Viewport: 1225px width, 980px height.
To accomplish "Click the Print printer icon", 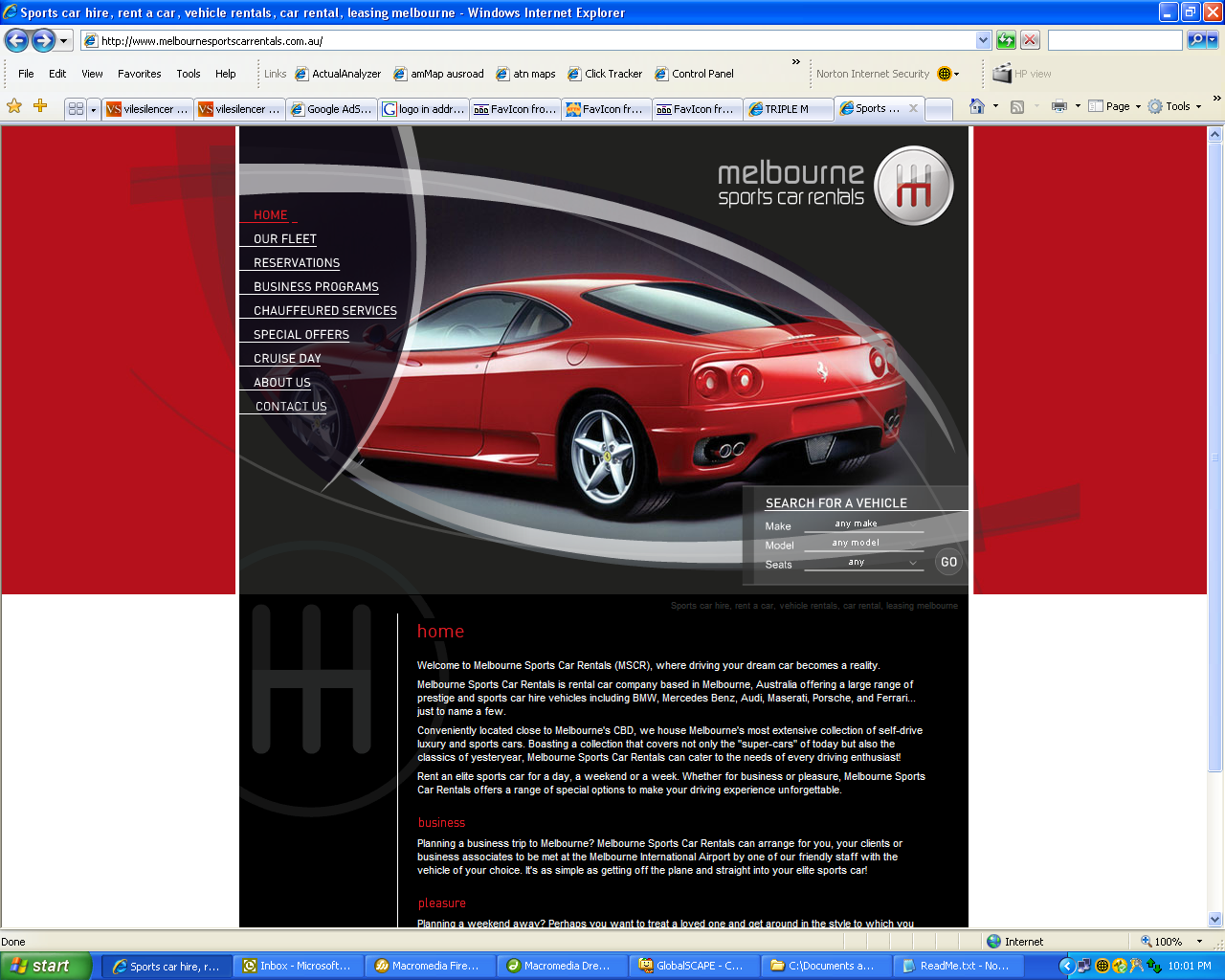I will (1058, 106).
